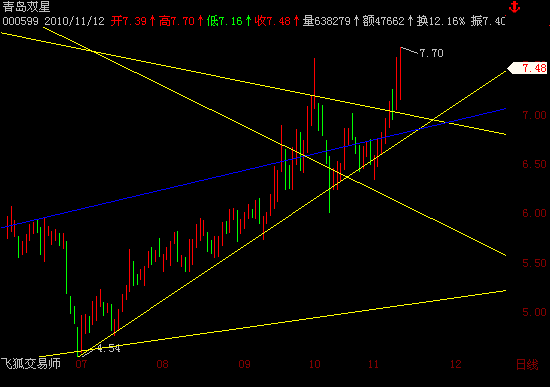
Task: Click the 7.48 current price tag
Action: tap(528, 68)
